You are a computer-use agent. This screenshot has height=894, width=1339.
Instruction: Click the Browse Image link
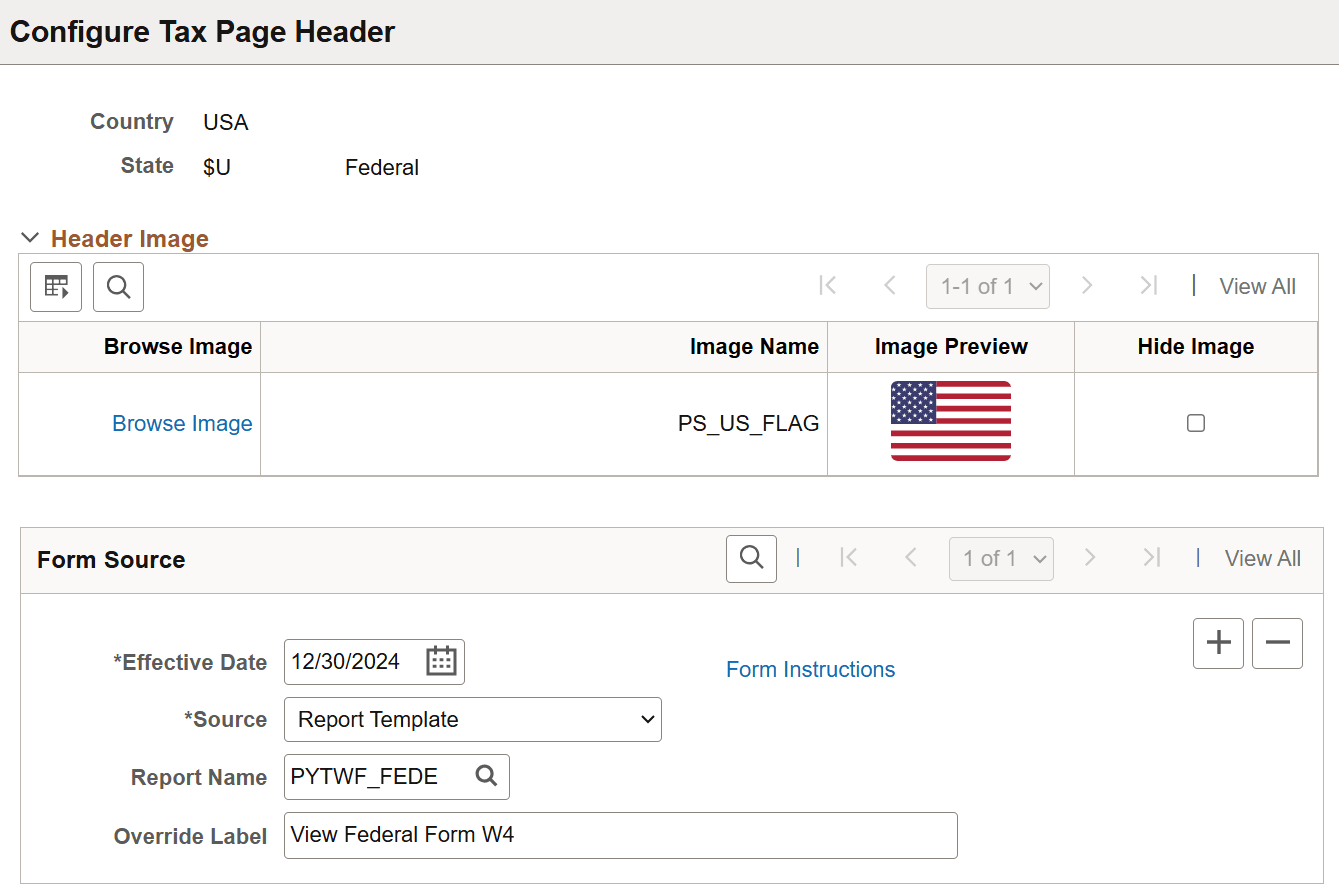(x=181, y=423)
